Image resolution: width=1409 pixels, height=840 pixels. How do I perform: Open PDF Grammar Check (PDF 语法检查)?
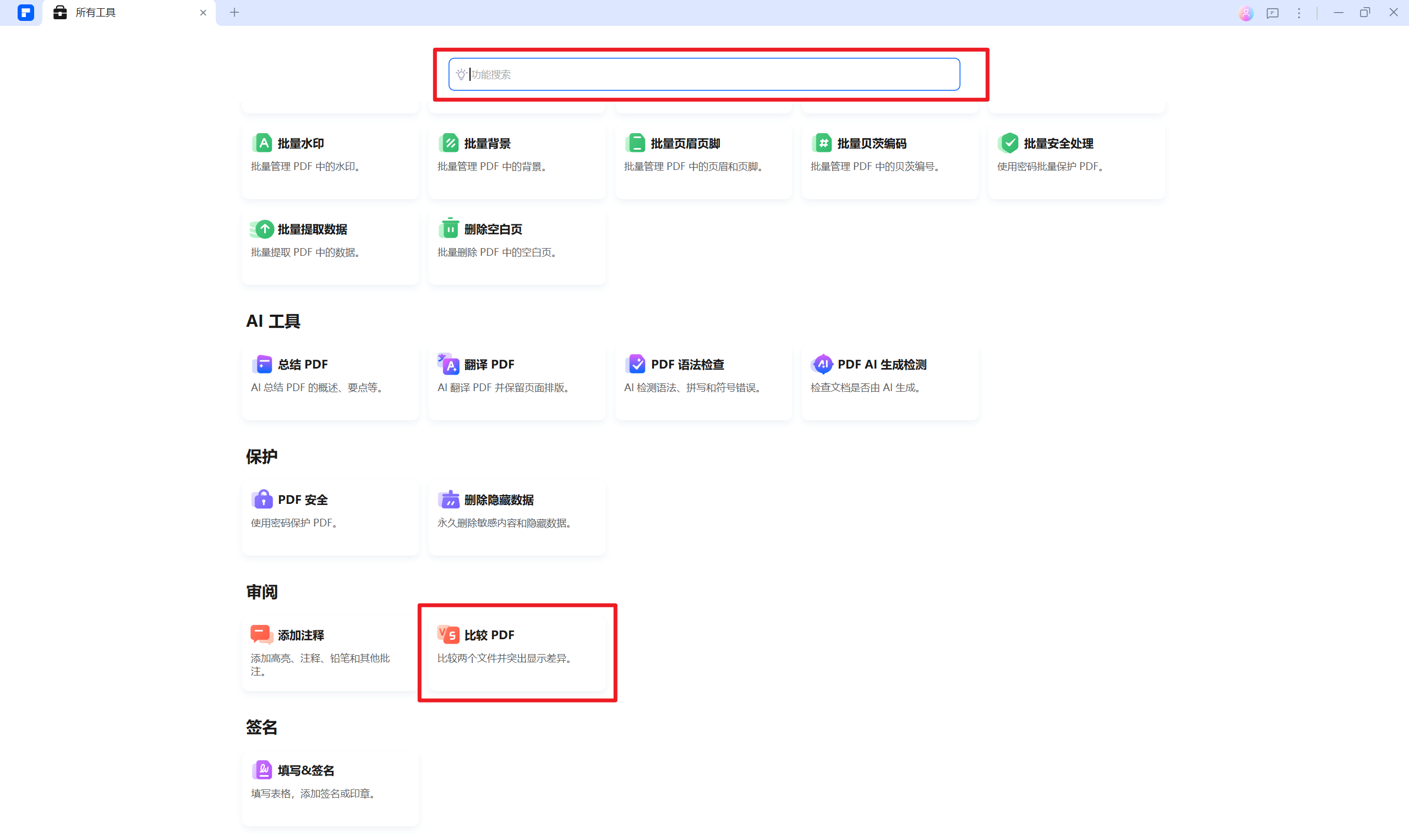[x=687, y=365]
